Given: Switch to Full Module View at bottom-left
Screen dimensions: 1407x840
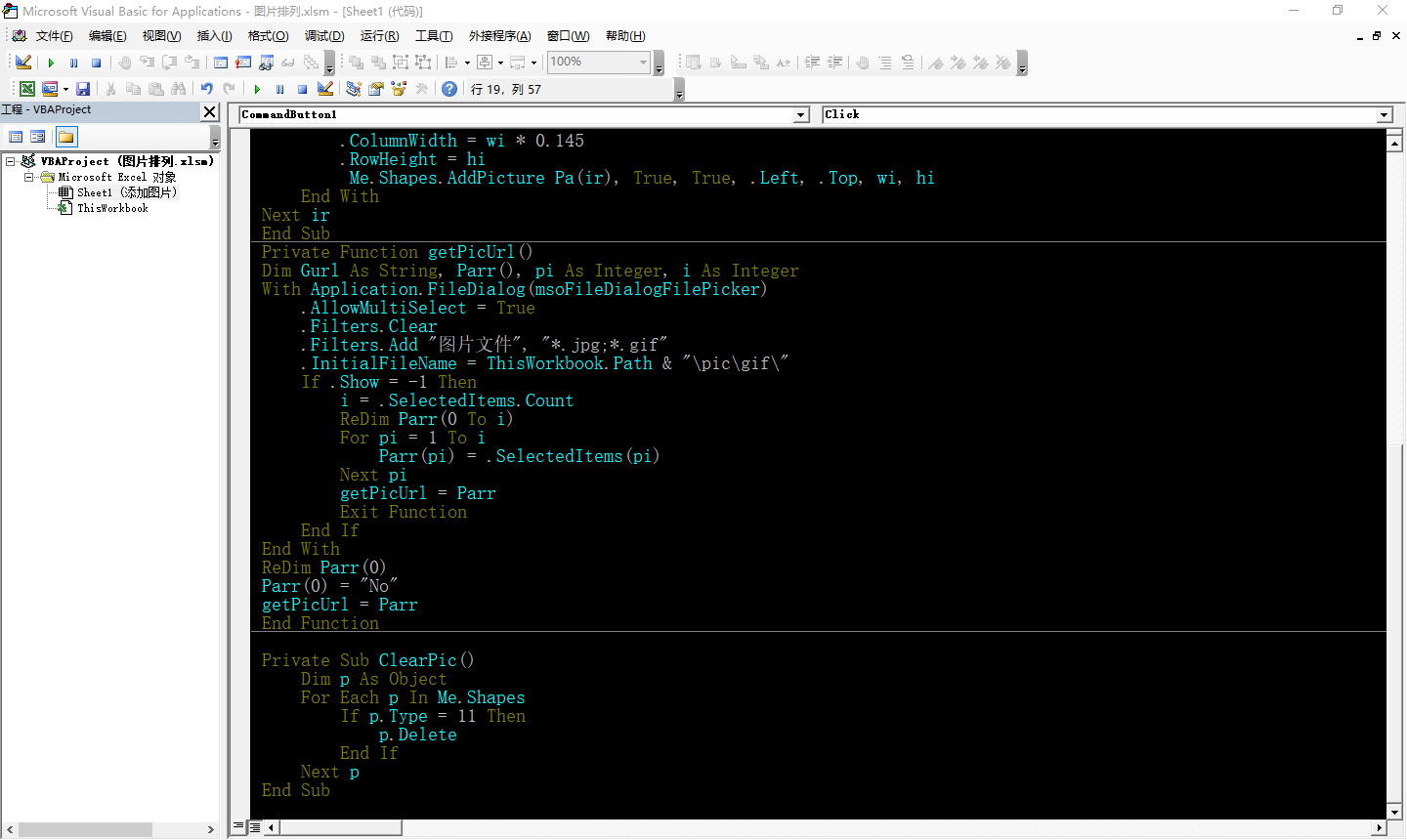Looking at the screenshot, I should pyautogui.click(x=254, y=827).
